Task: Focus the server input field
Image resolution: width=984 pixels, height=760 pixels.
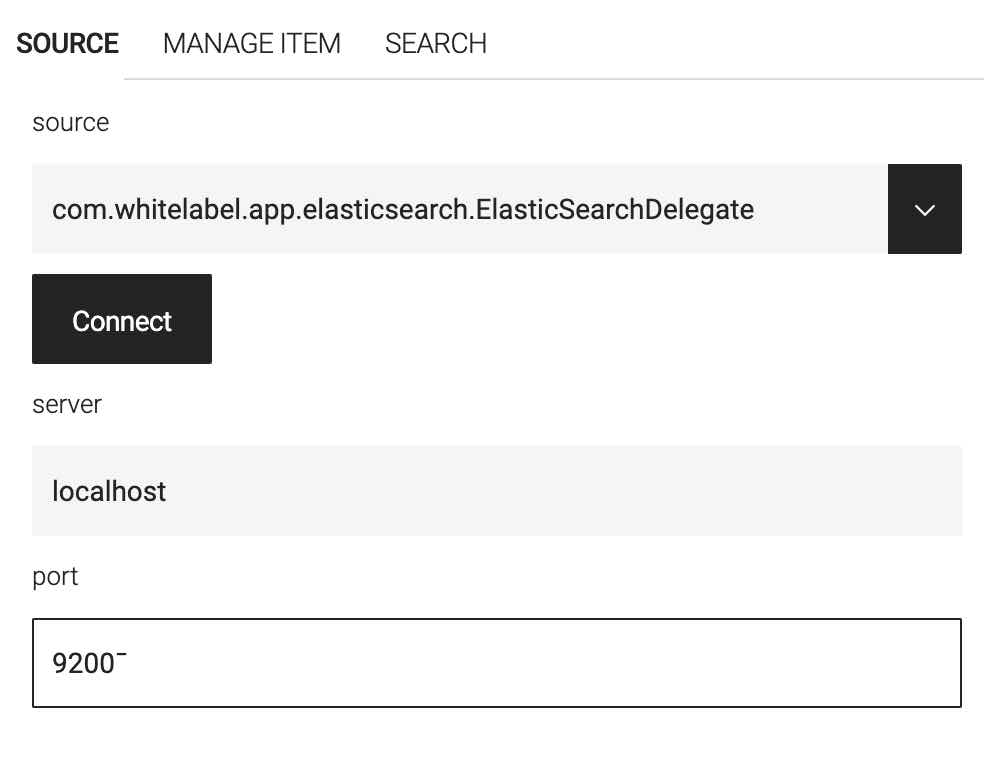Action: coord(496,491)
